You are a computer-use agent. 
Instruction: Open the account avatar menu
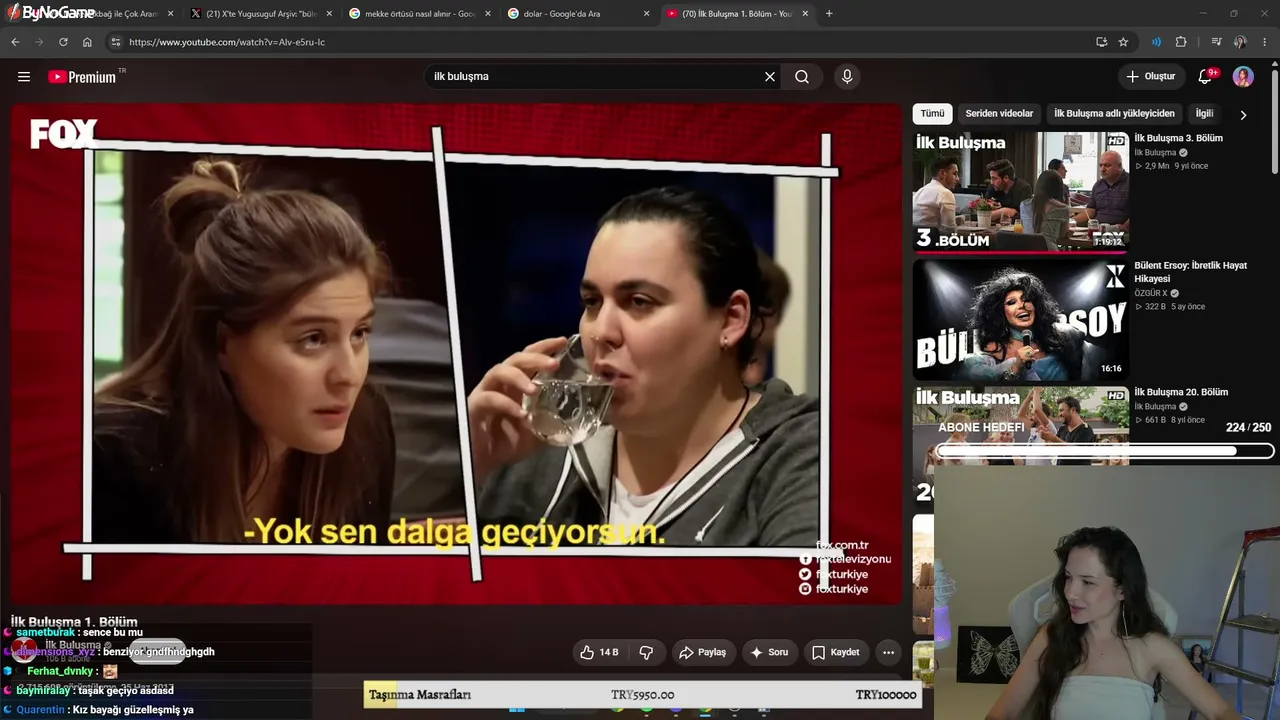pos(1243,77)
